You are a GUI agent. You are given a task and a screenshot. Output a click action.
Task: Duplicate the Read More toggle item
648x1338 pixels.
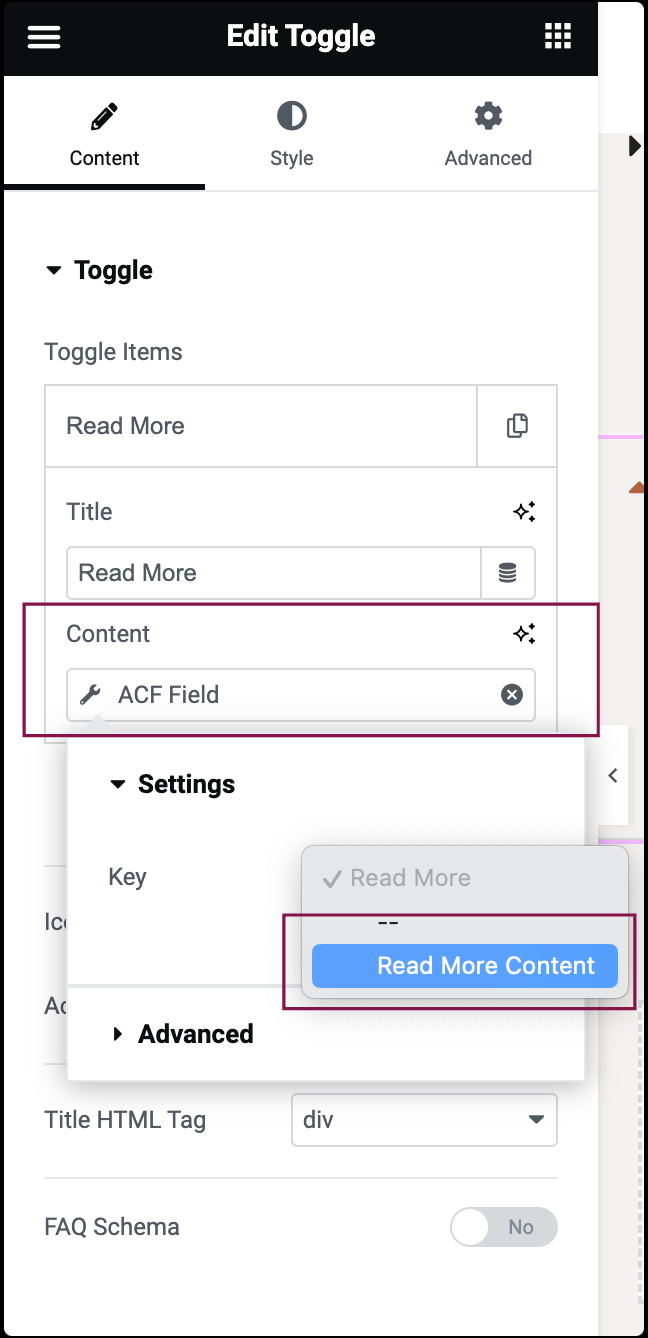tap(517, 425)
